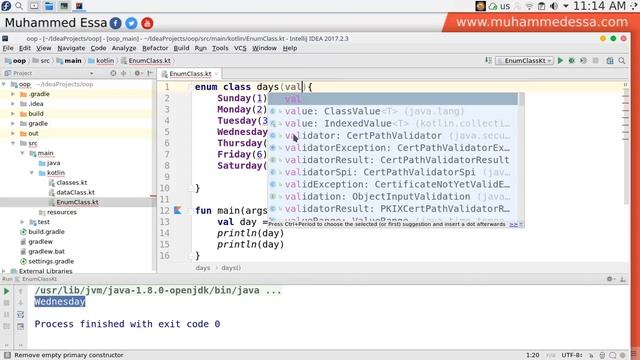640x360 pixels.
Task: Open system volume icon in top tray
Action: tap(554, 6)
